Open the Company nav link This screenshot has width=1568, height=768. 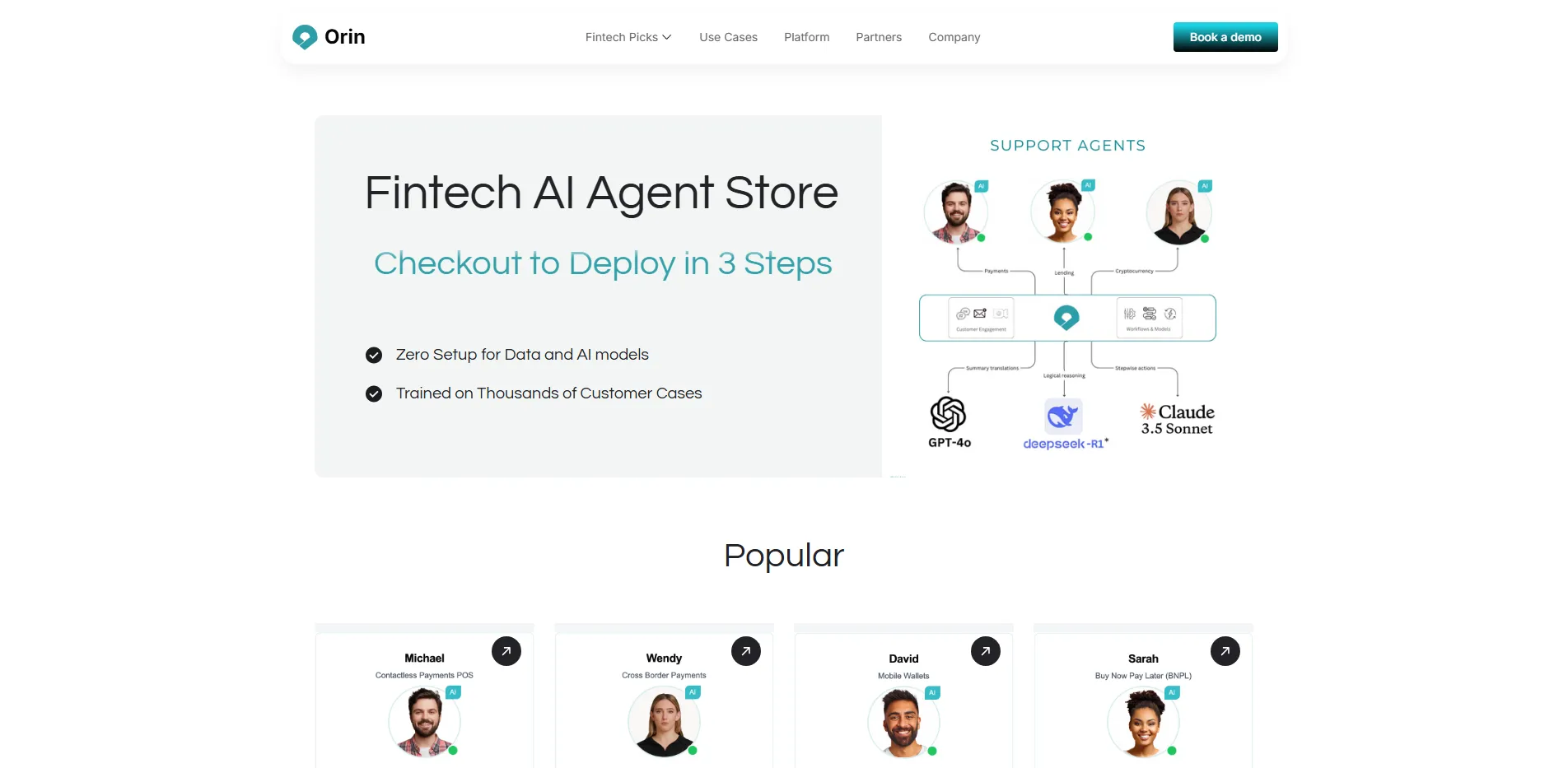(954, 37)
